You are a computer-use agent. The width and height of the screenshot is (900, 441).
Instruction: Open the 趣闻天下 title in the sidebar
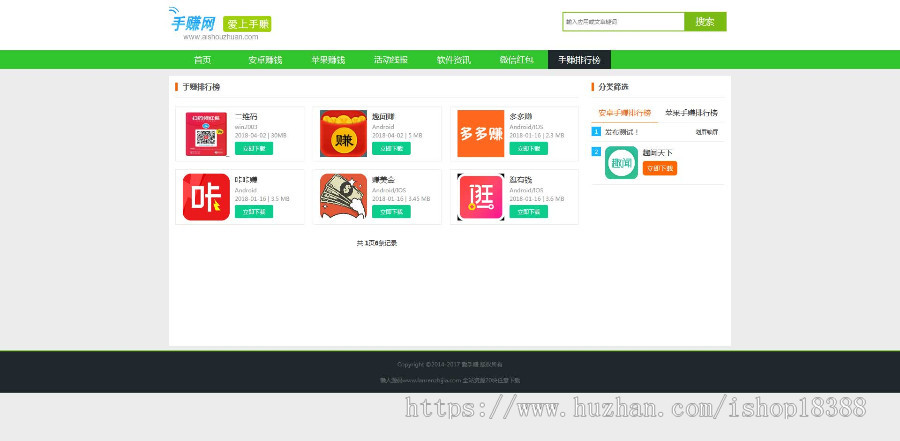657,153
